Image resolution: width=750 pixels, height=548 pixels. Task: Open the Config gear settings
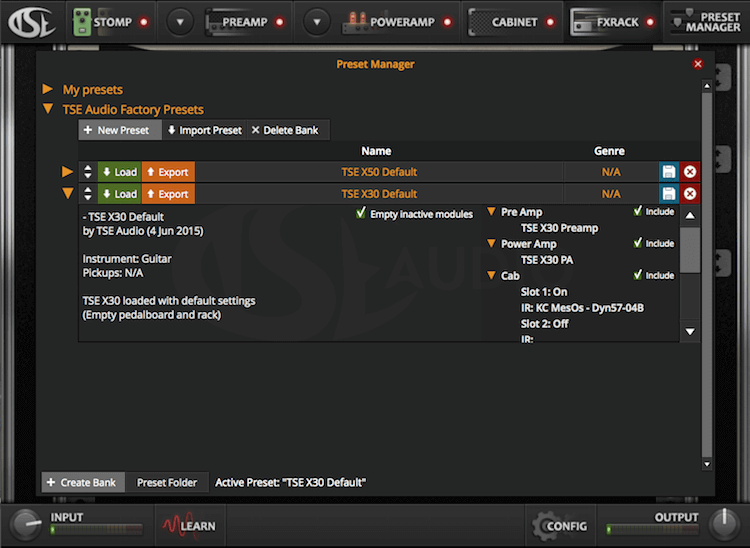pyautogui.click(x=560, y=526)
